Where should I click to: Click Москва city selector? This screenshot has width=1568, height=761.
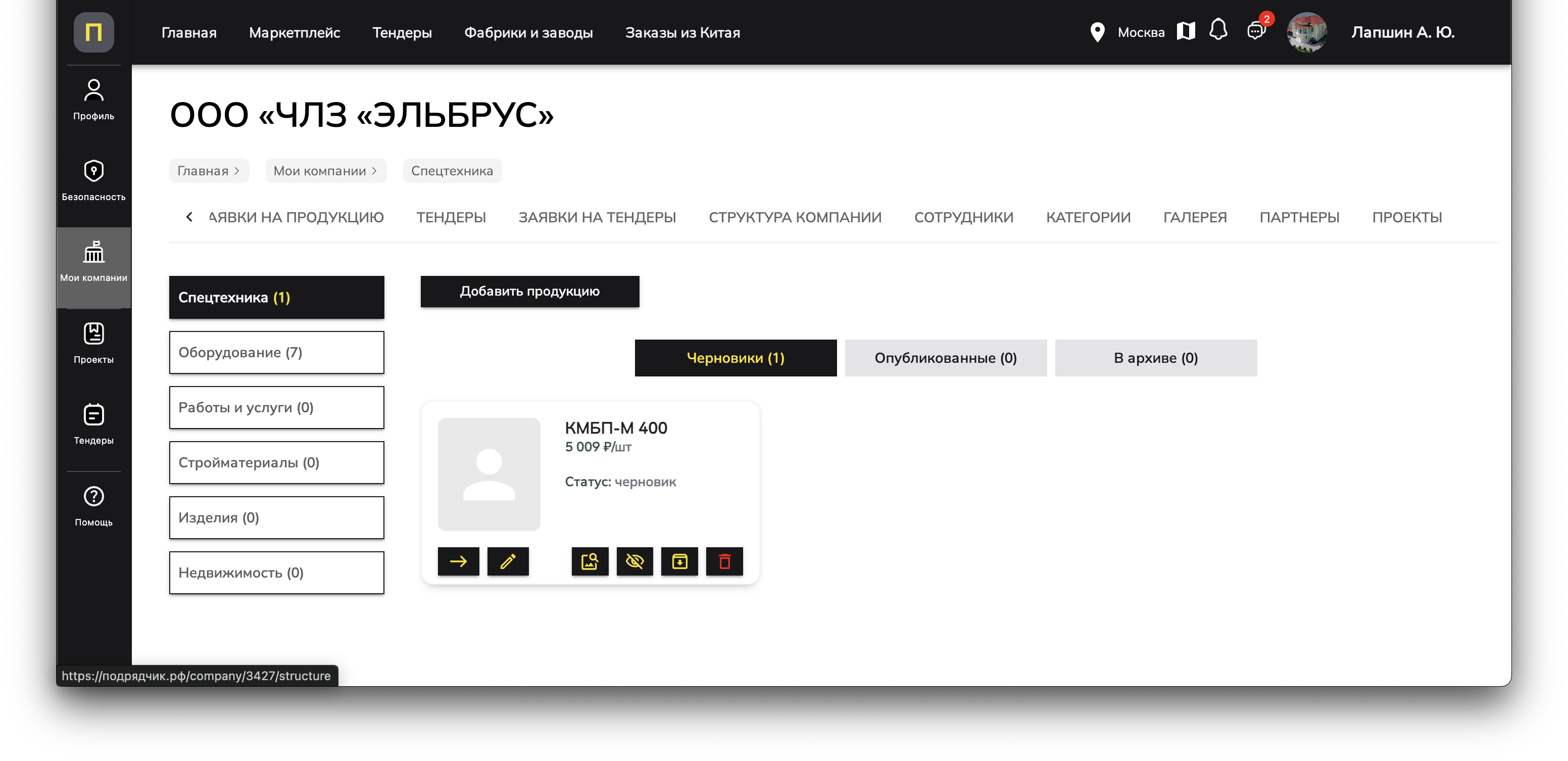[1141, 32]
